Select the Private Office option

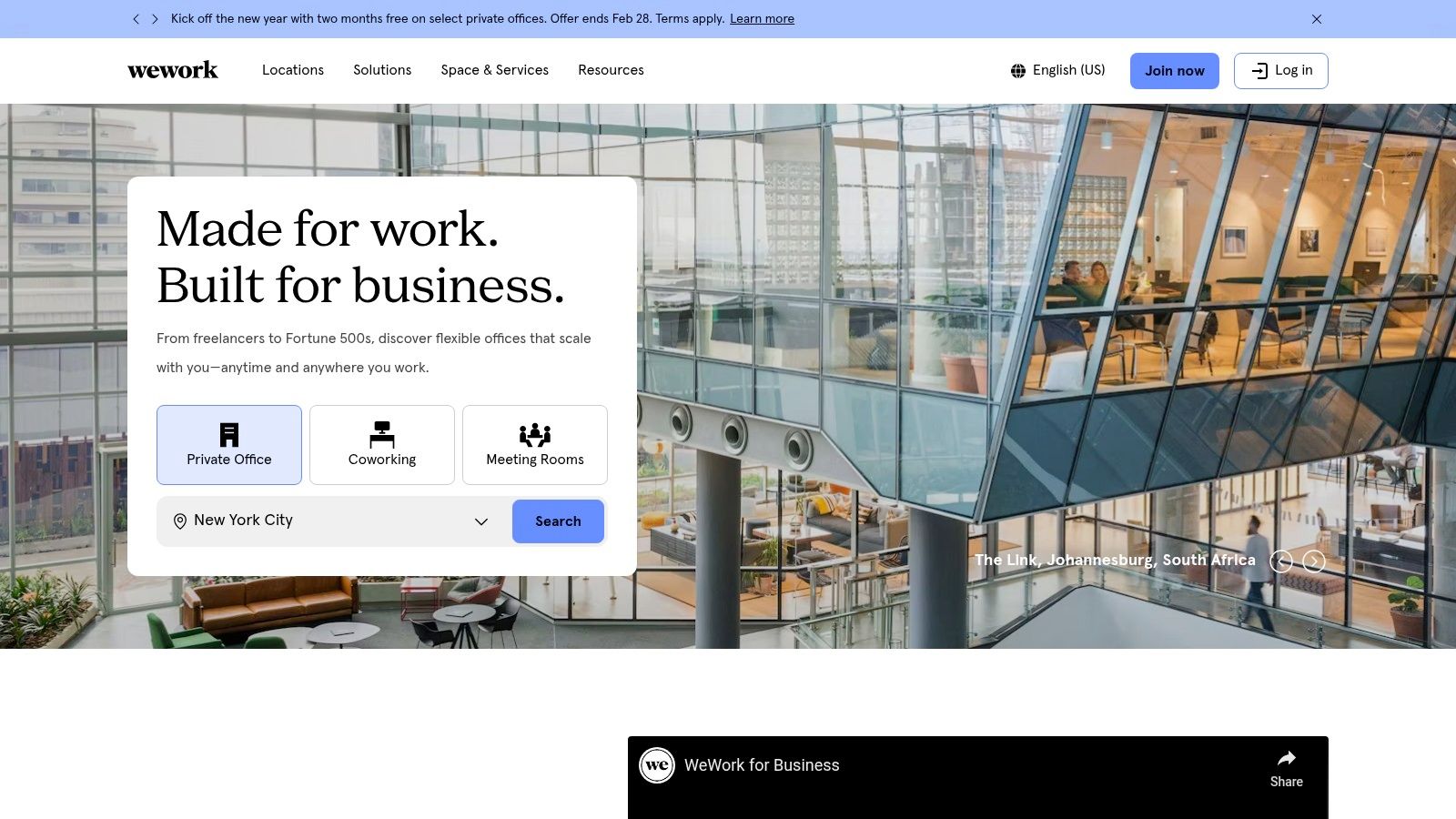pos(228,445)
